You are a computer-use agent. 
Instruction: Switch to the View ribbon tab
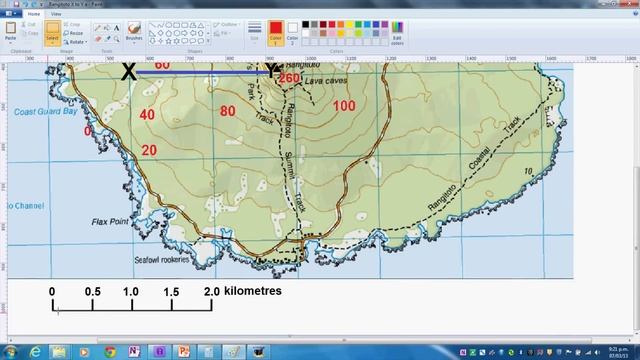pyautogui.click(x=56, y=13)
